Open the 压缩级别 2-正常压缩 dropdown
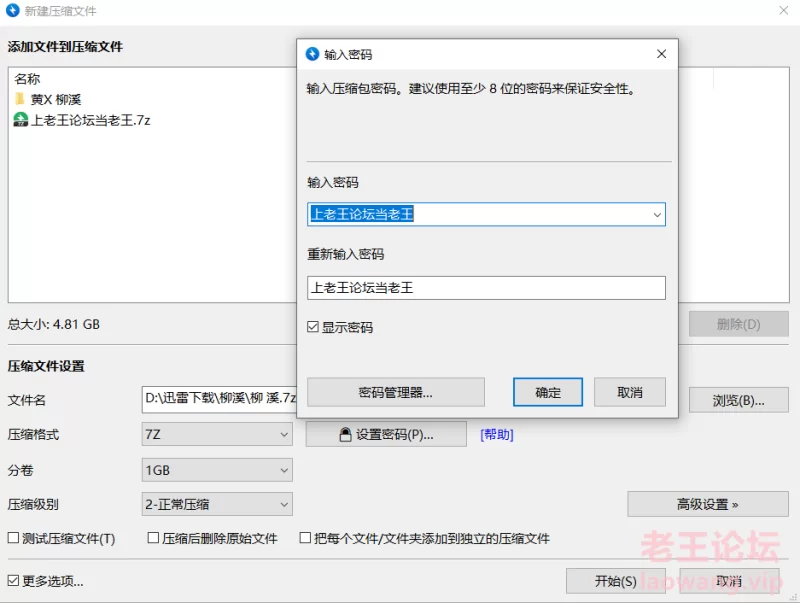This screenshot has height=603, width=800. [x=217, y=505]
